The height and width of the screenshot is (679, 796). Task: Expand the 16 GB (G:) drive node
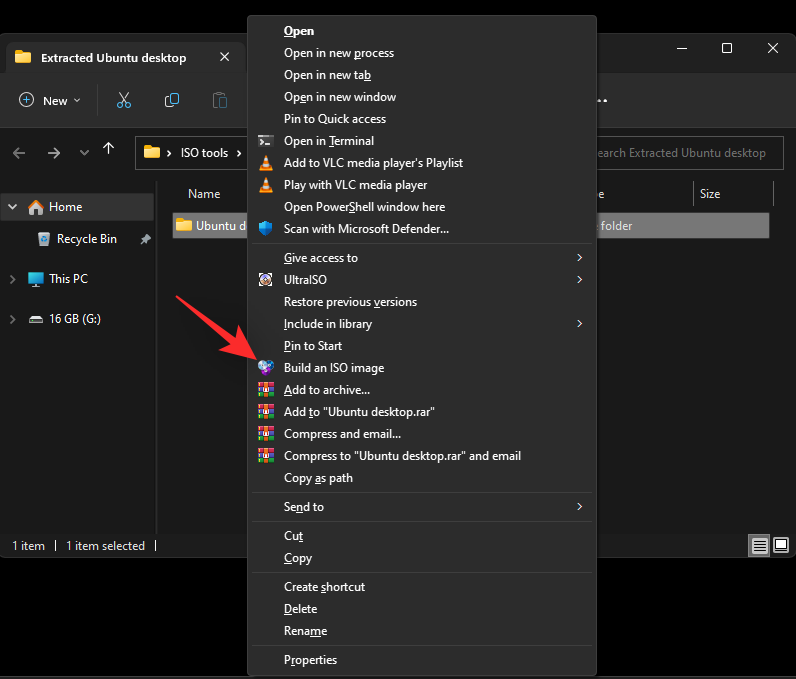13,319
